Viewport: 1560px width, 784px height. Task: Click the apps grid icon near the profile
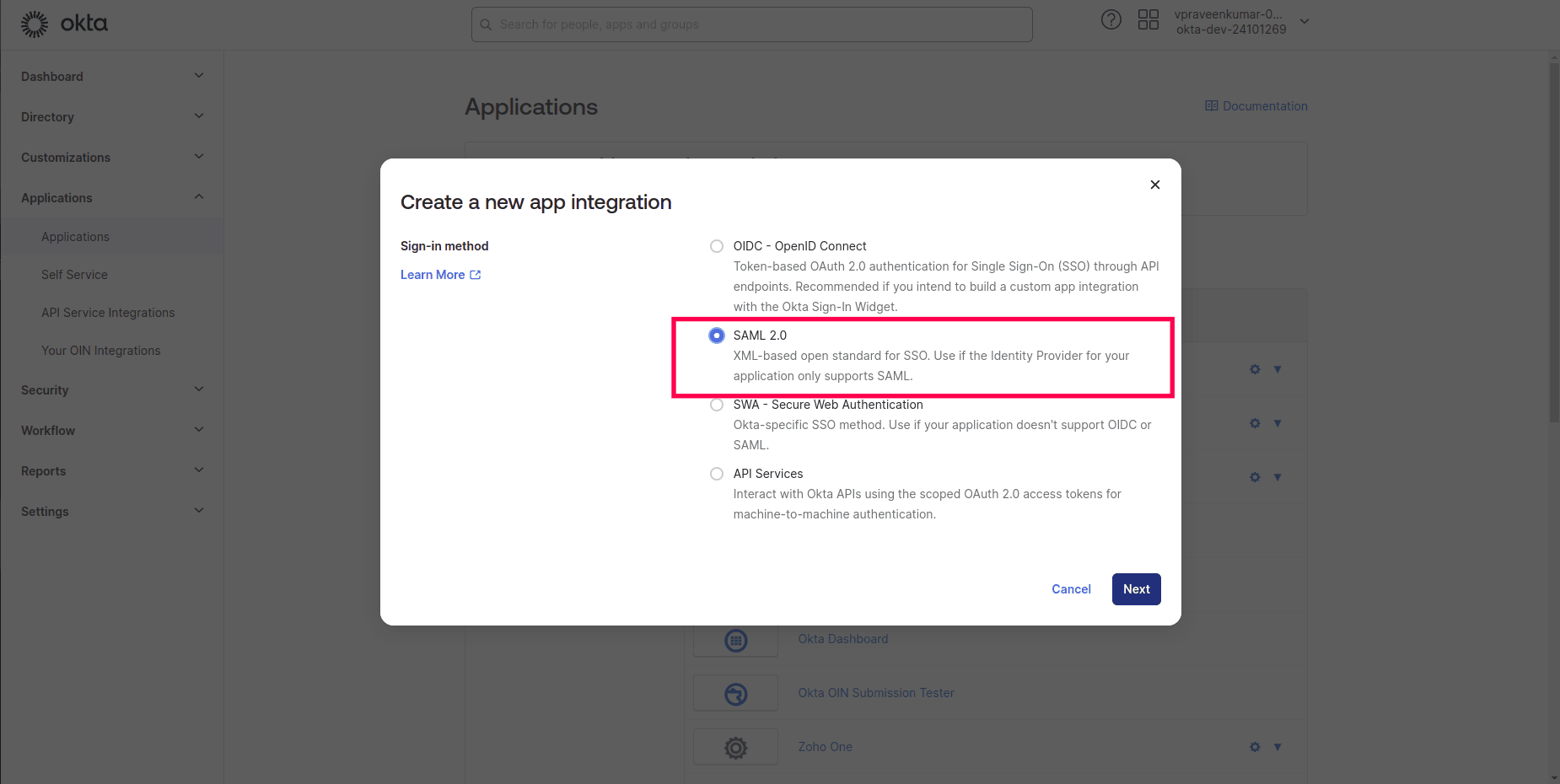pos(1148,19)
